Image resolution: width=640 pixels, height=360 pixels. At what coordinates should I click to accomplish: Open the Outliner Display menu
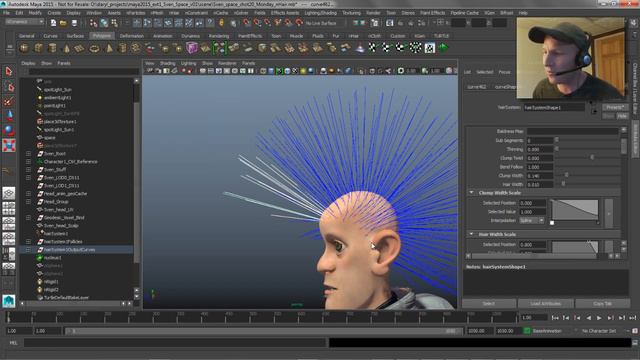[x=28, y=63]
